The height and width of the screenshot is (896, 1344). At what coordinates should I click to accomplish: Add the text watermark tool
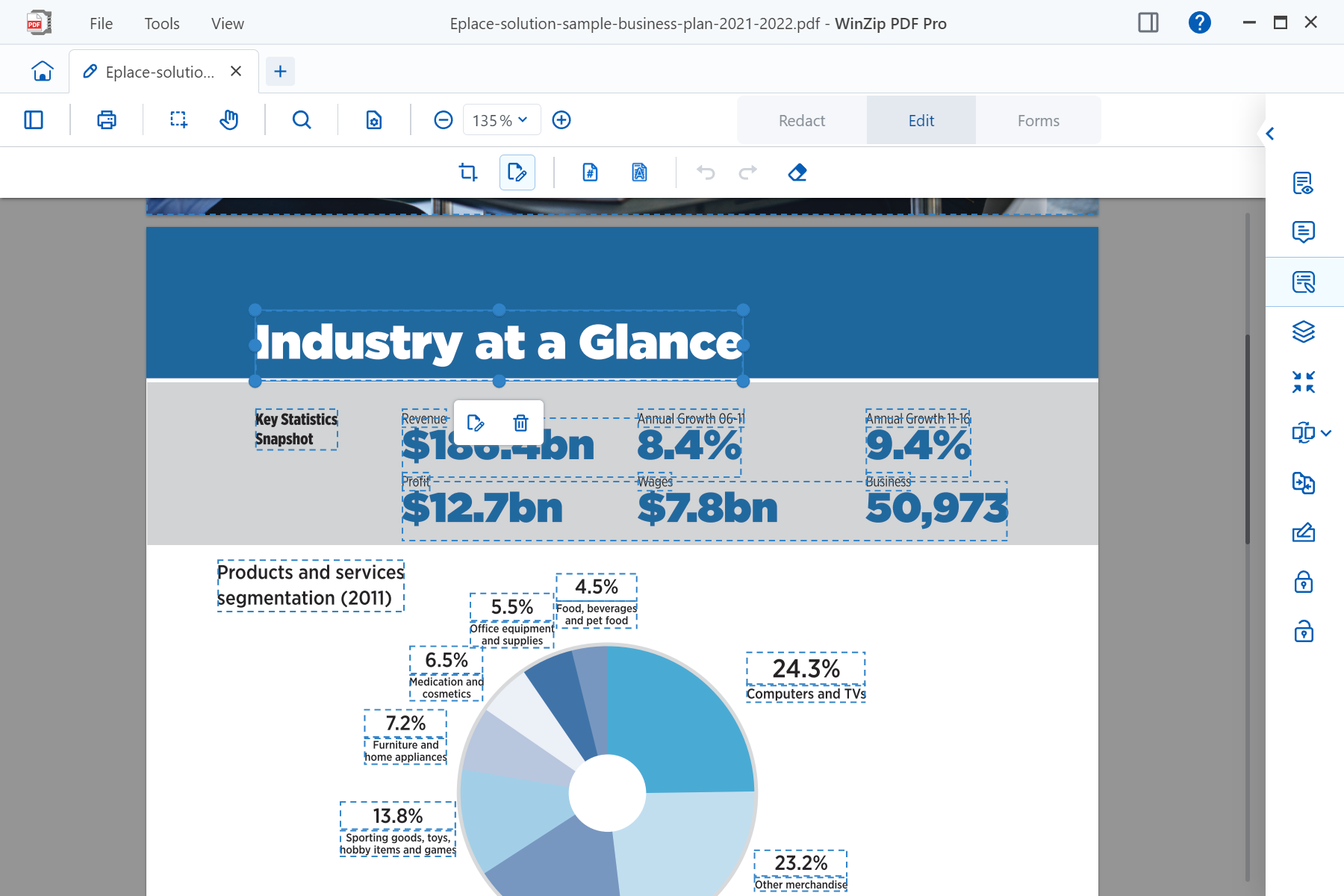click(639, 172)
